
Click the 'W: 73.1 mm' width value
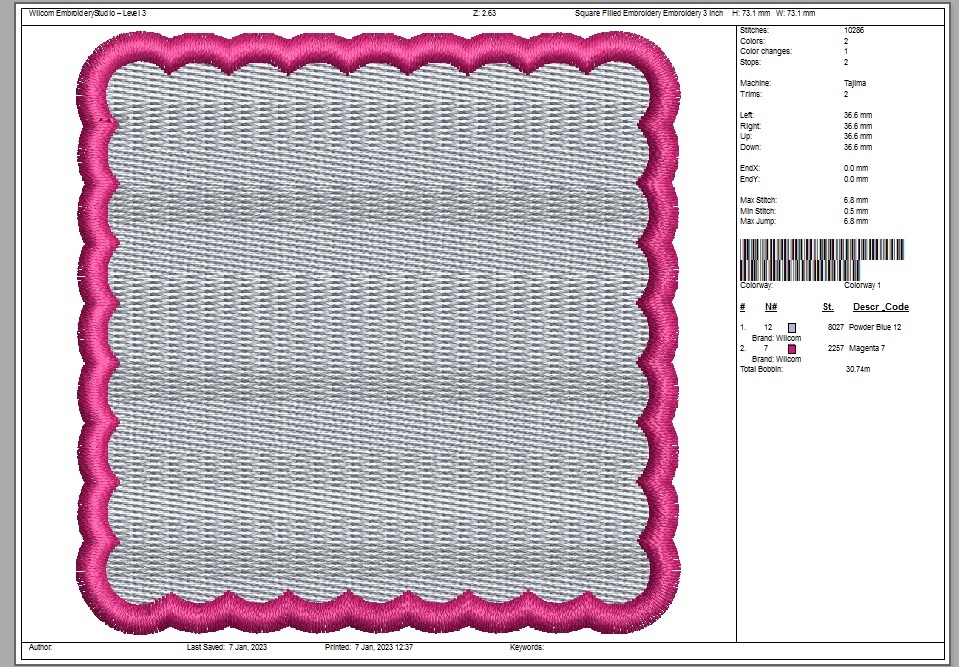tap(796, 13)
